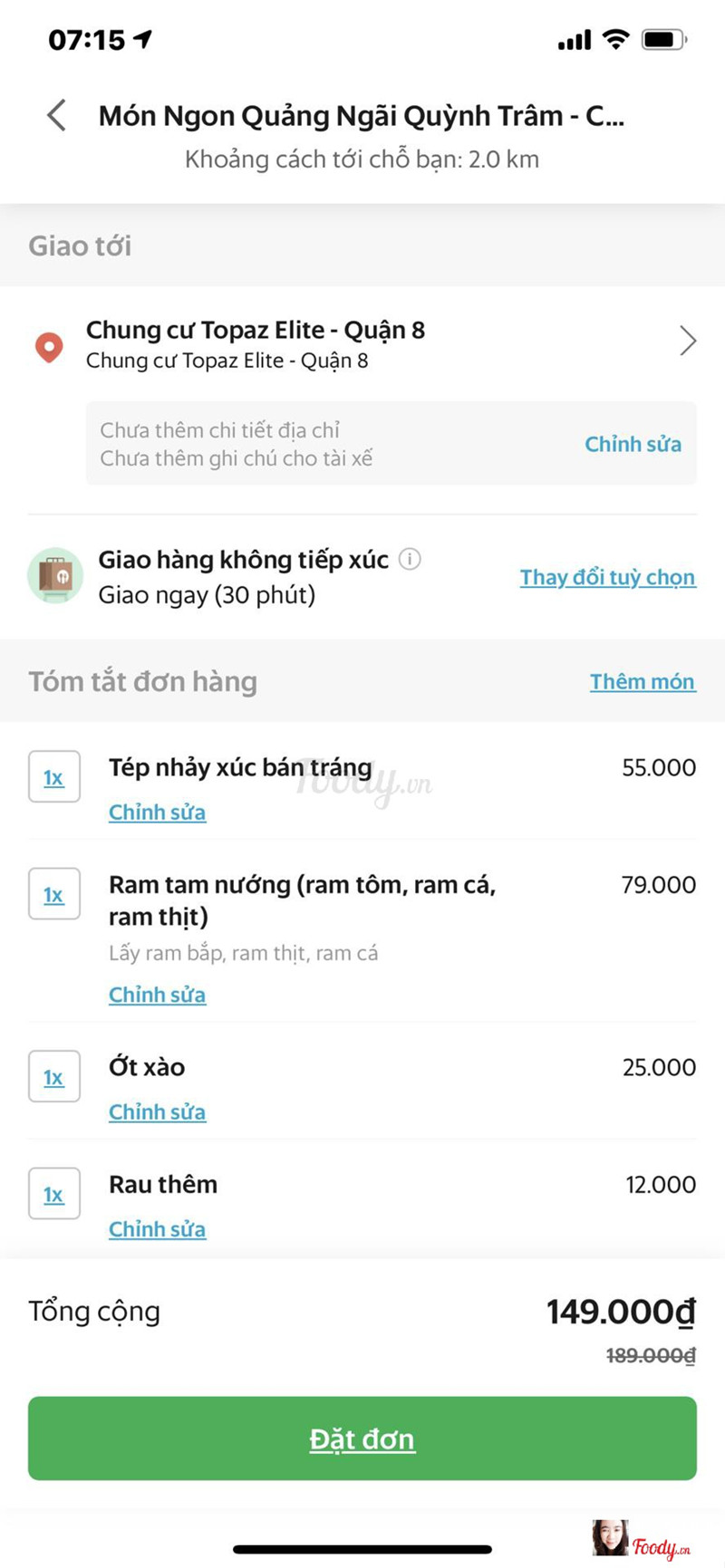Tap Thêm món to add dishes

pos(643,681)
